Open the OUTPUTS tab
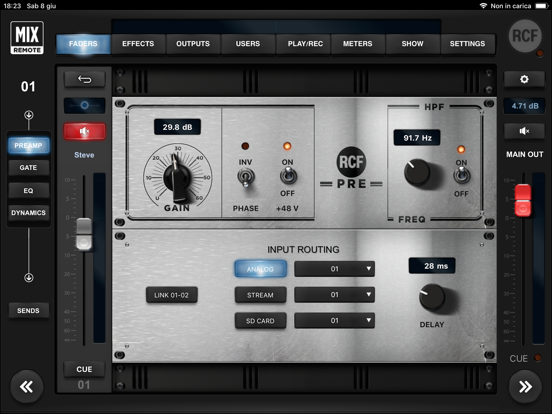Image resolution: width=552 pixels, height=414 pixels. click(x=193, y=44)
